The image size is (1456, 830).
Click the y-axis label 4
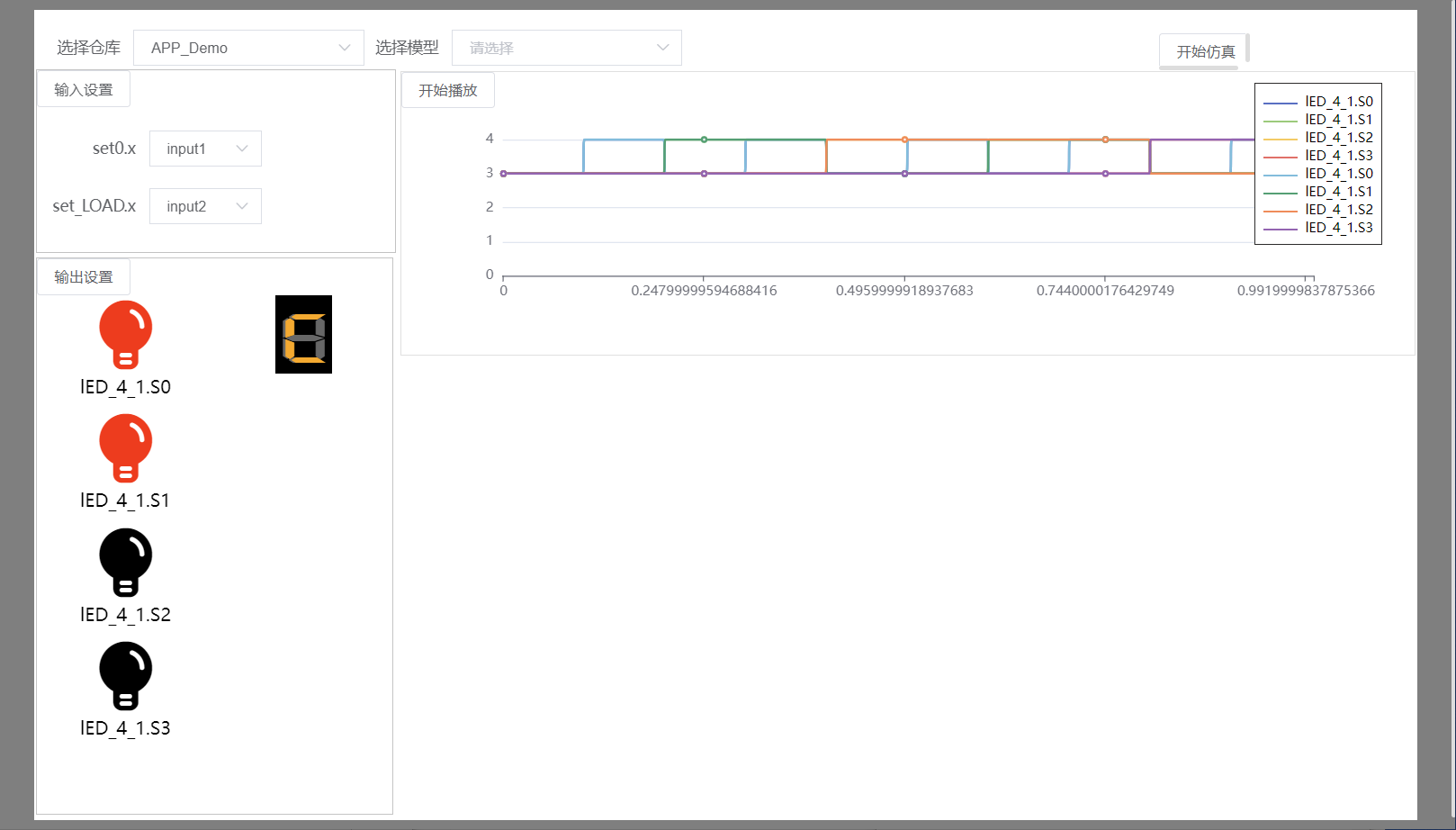[x=490, y=139]
